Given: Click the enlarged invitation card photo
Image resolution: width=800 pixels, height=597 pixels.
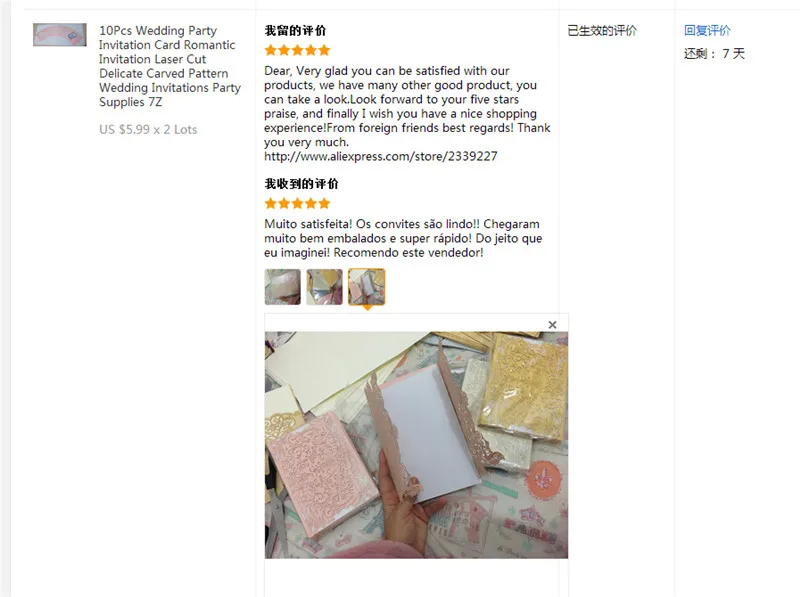Looking at the screenshot, I should (416, 445).
